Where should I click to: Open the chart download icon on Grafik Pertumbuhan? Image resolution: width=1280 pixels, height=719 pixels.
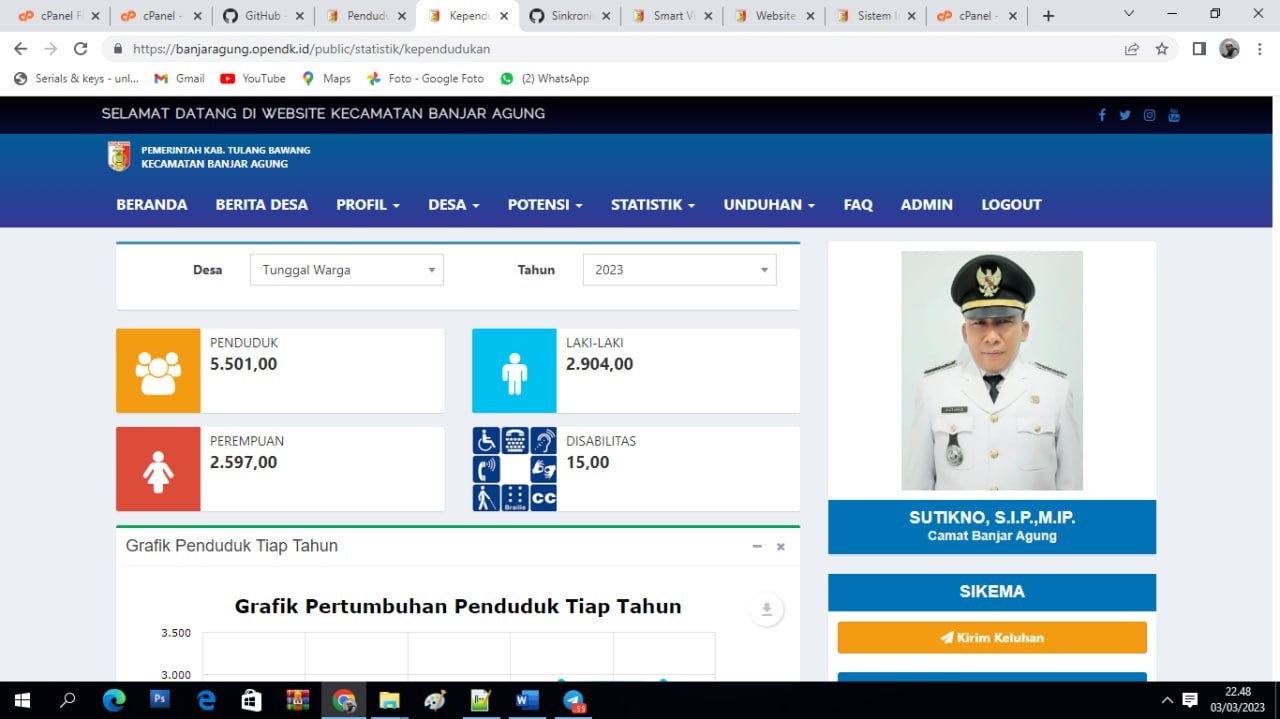[x=766, y=608]
